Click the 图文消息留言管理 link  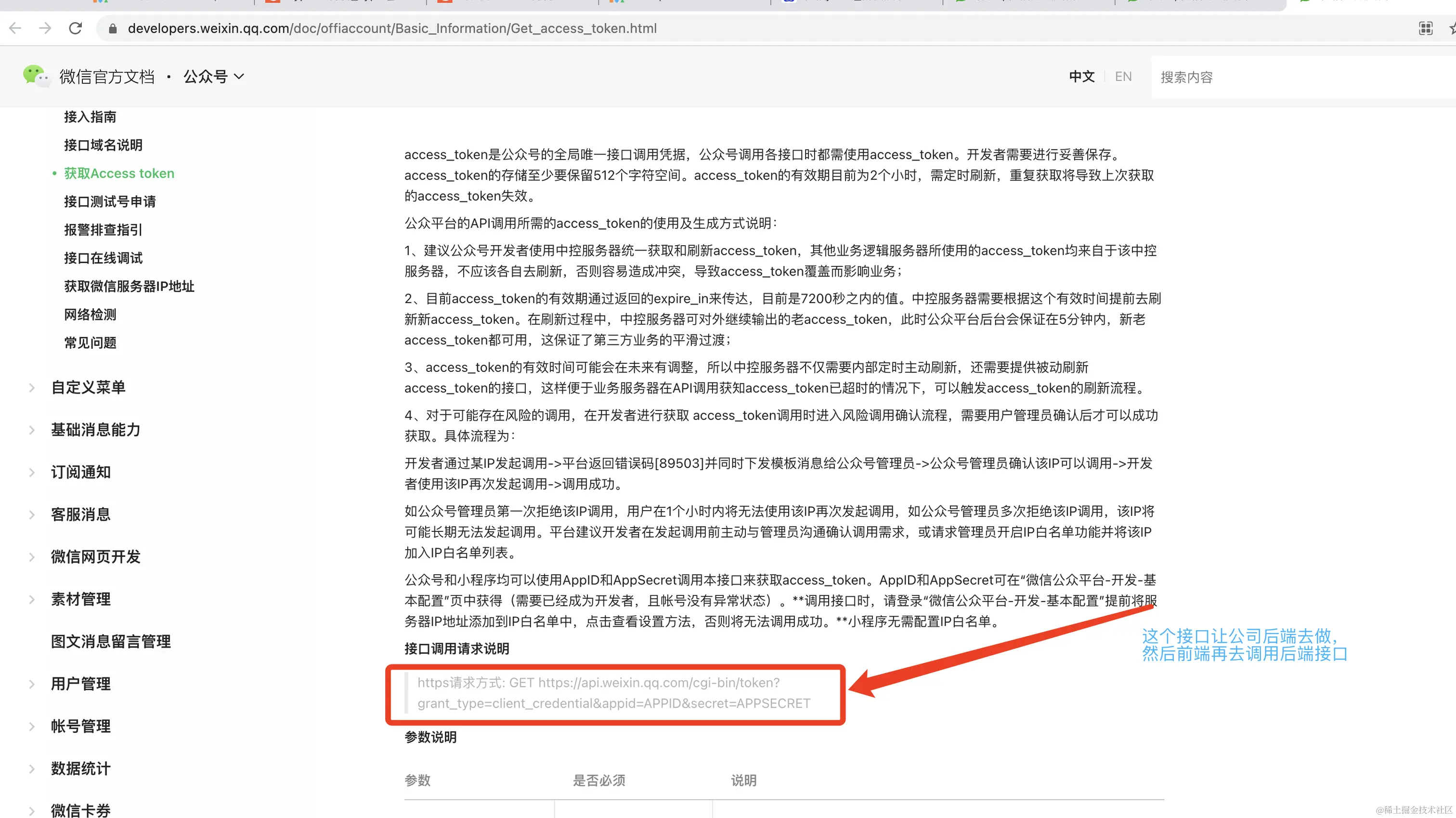pos(111,642)
